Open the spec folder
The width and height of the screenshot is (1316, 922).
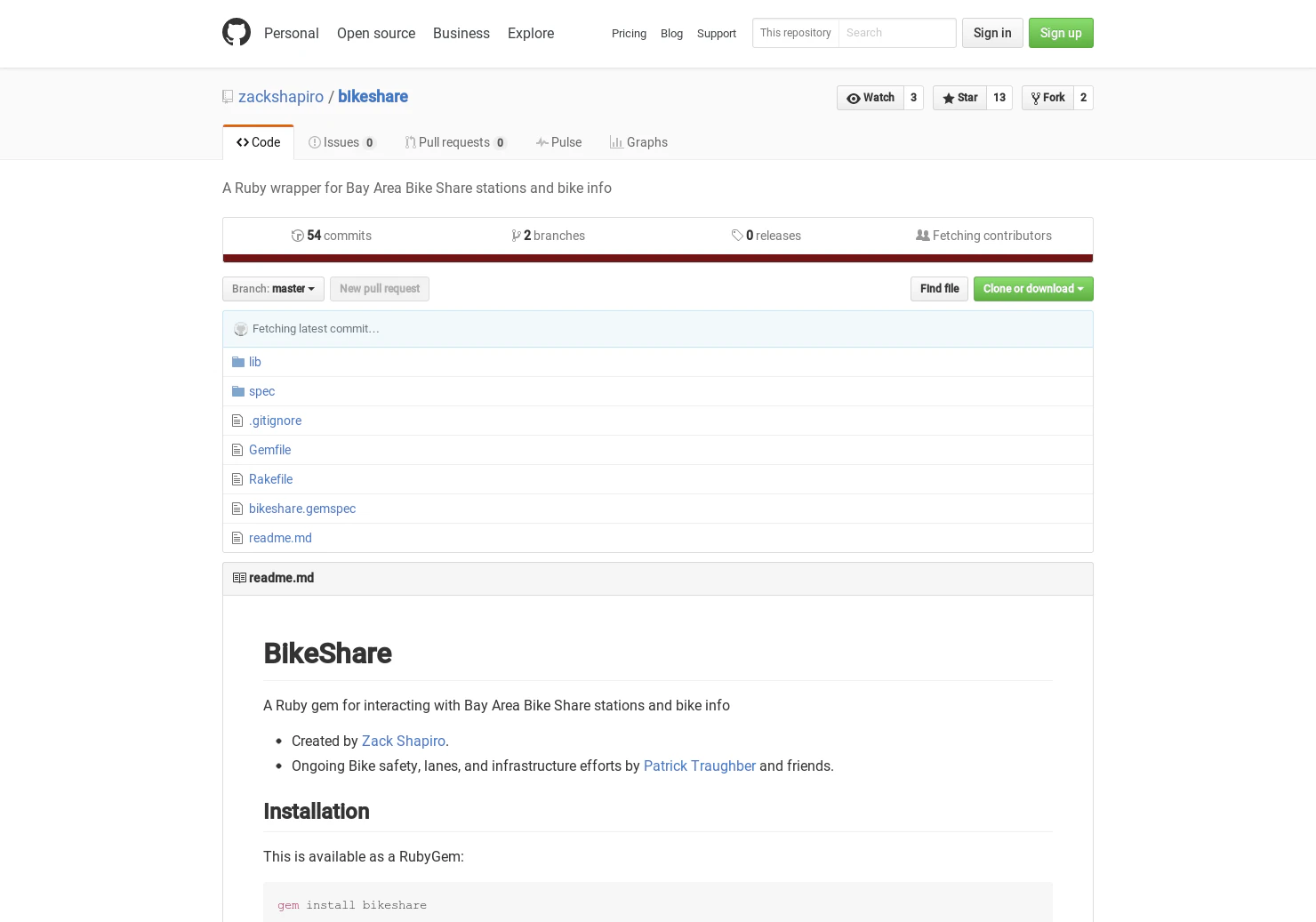261,391
